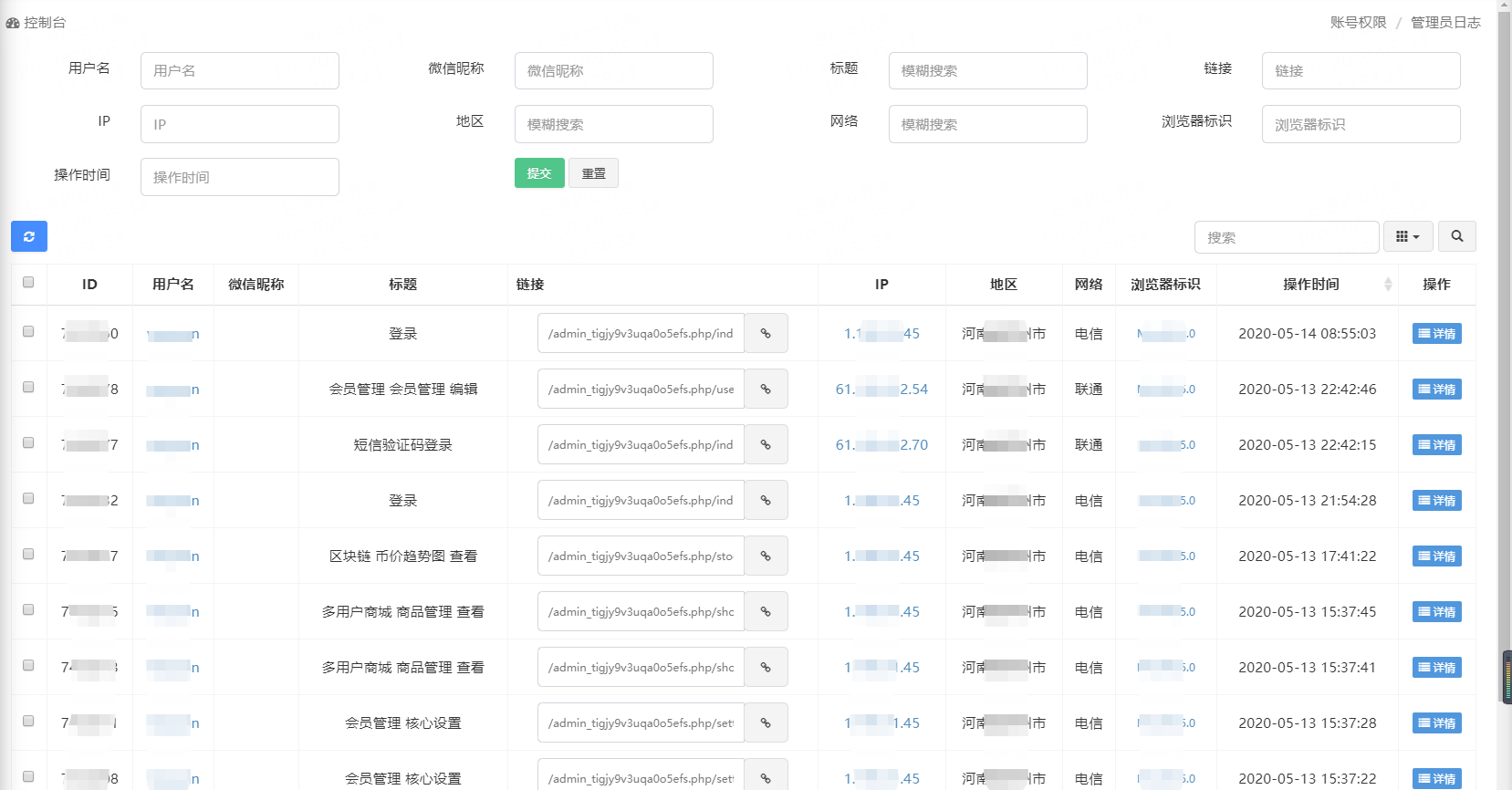Click the control panel dashboard icon
Image resolution: width=1512 pixels, height=790 pixels.
[x=13, y=23]
